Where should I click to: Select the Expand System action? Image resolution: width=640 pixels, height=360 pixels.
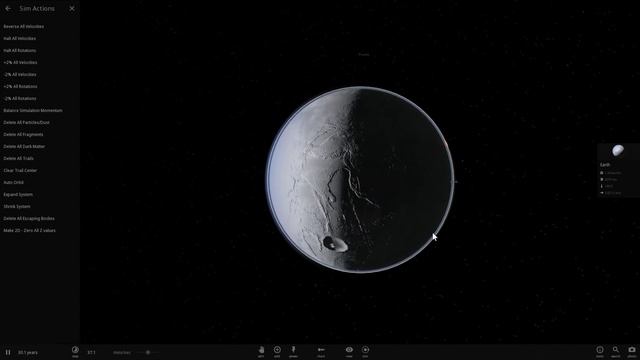pyautogui.click(x=18, y=195)
